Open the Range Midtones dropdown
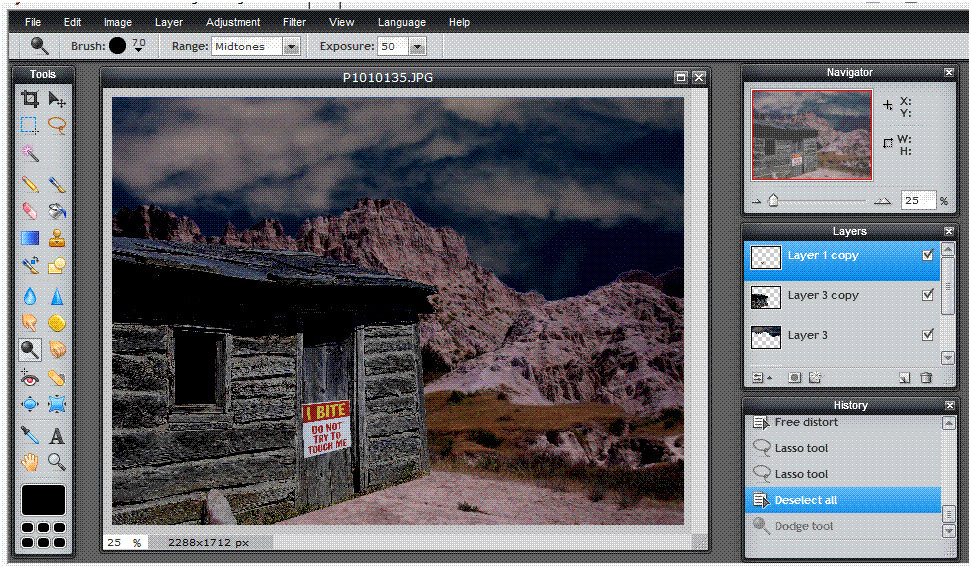Image resolution: width=971 pixels, height=568 pixels. pos(291,46)
